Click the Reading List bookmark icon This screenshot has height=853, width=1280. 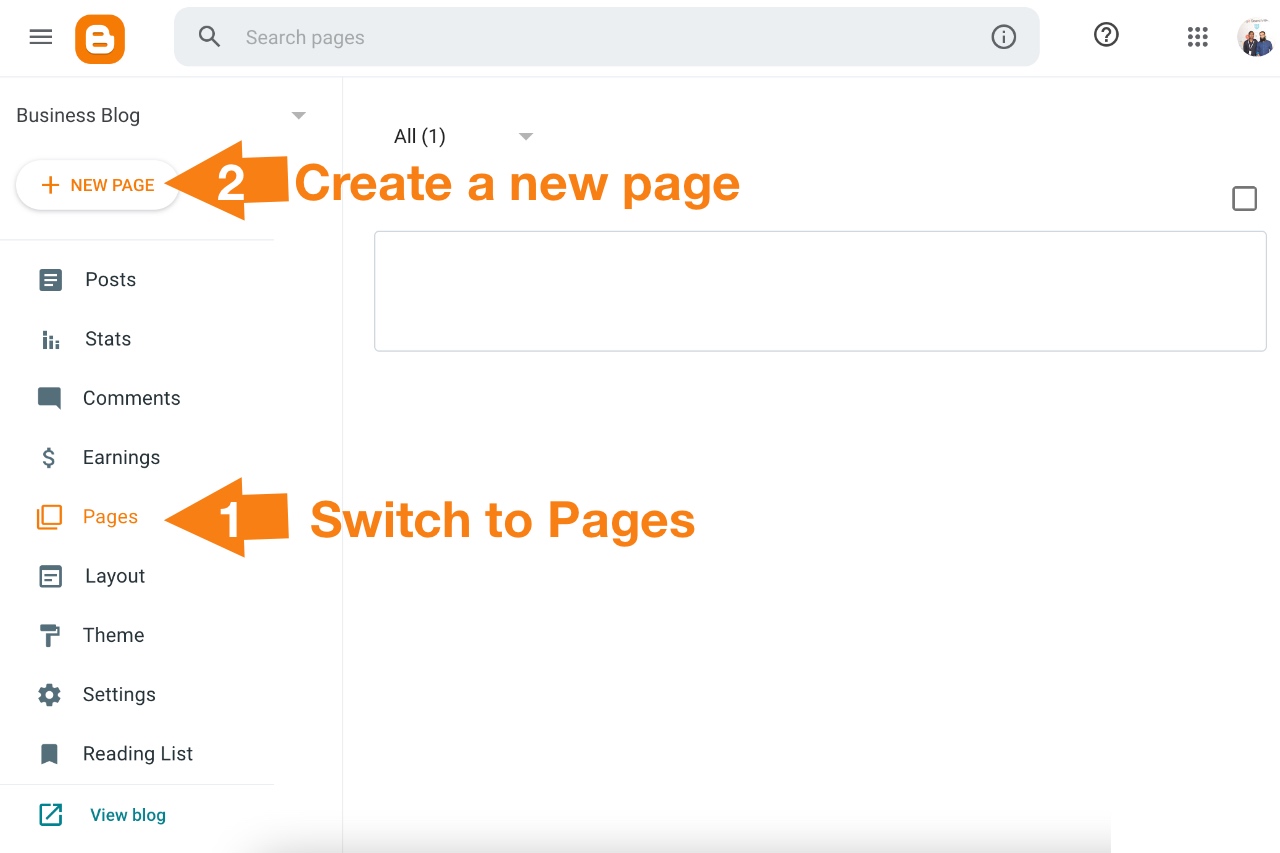49,754
